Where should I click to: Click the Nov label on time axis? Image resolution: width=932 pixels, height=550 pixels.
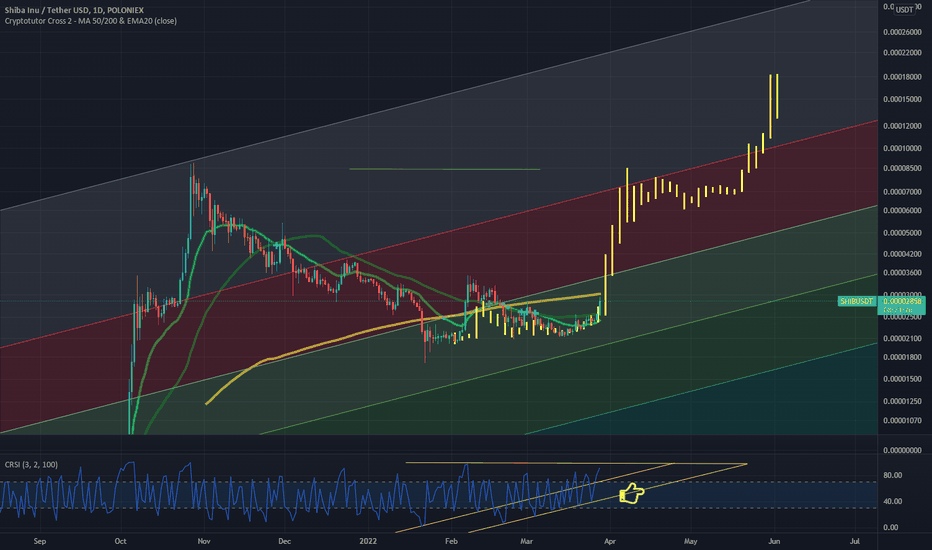coord(204,541)
